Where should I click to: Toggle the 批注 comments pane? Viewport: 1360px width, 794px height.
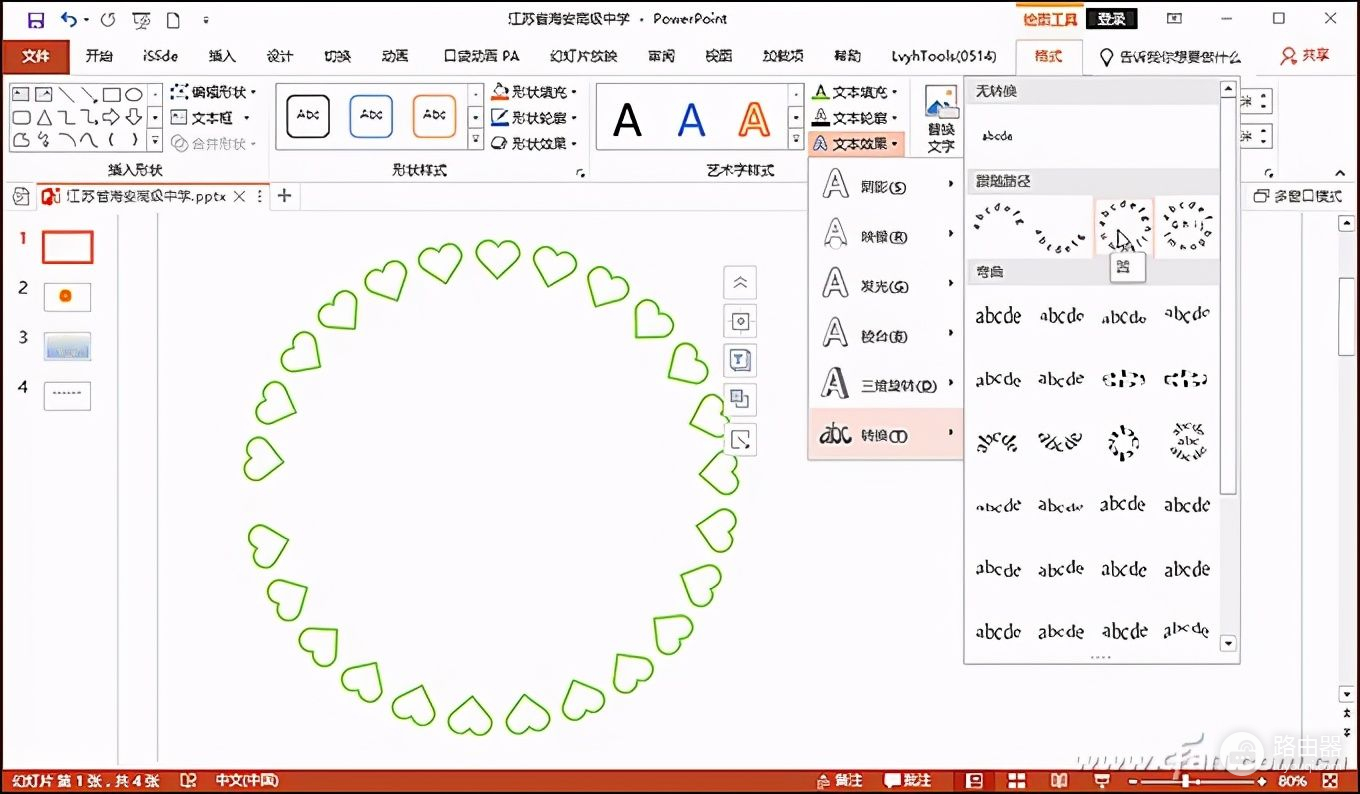point(907,780)
